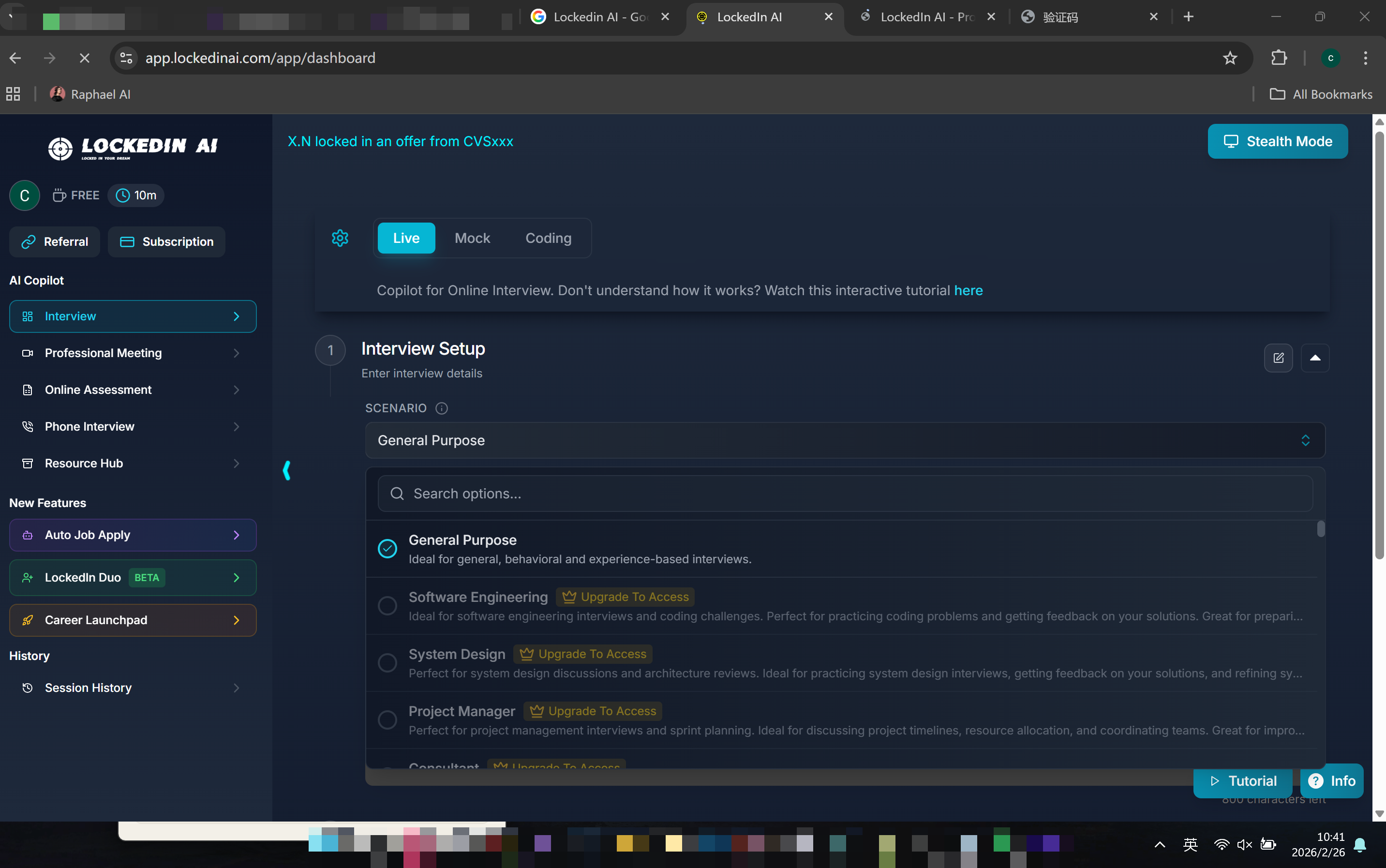Open browser extensions puzzle icon
The image size is (1386, 868).
coord(1279,58)
